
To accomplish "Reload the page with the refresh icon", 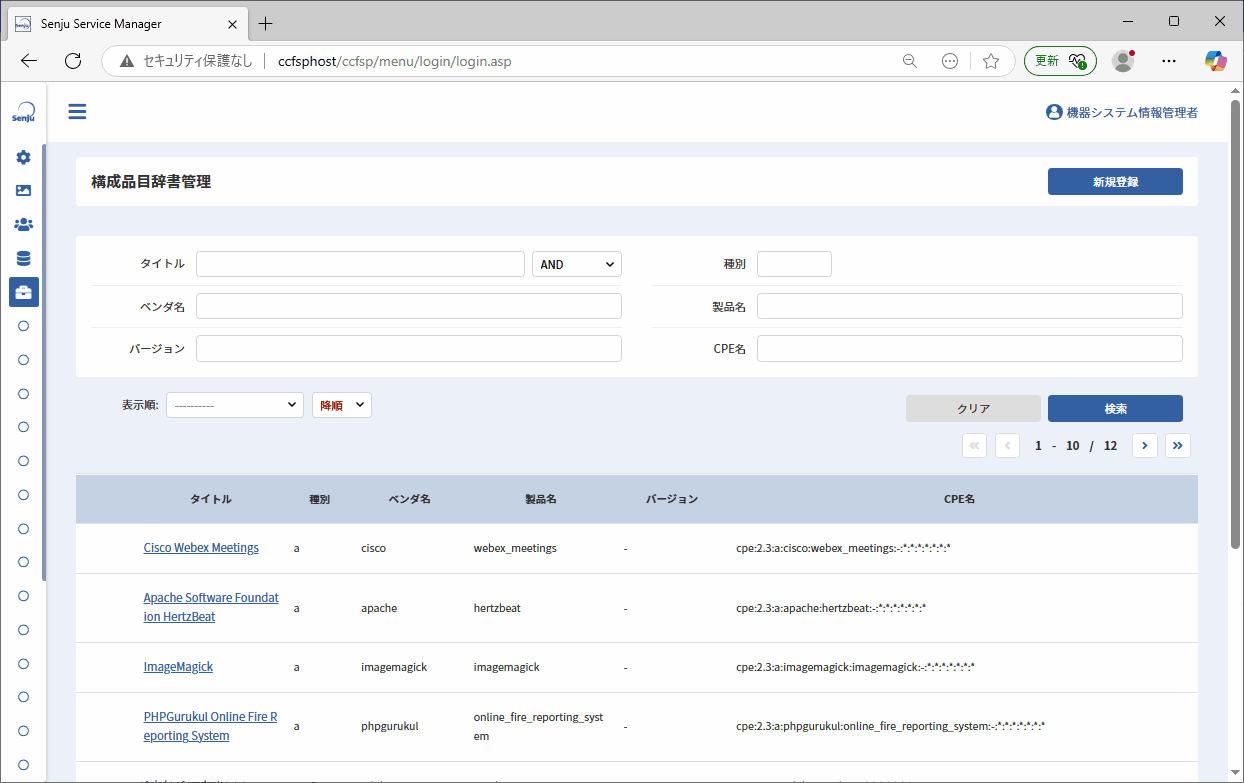I will (x=73, y=61).
